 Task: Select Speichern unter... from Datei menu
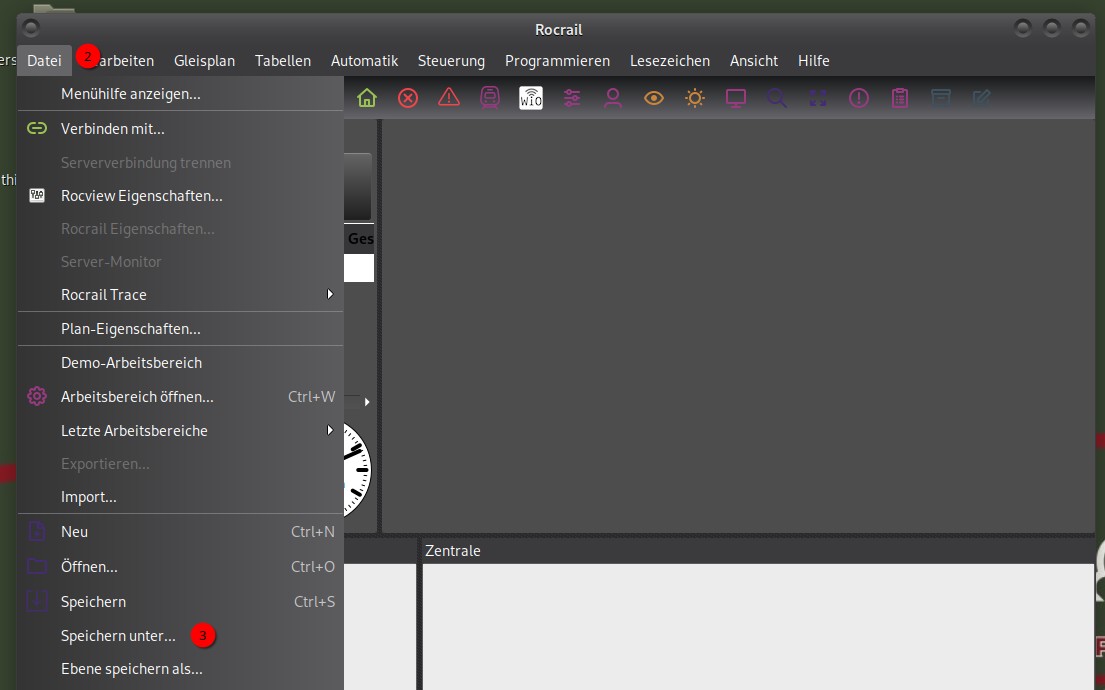(x=118, y=636)
